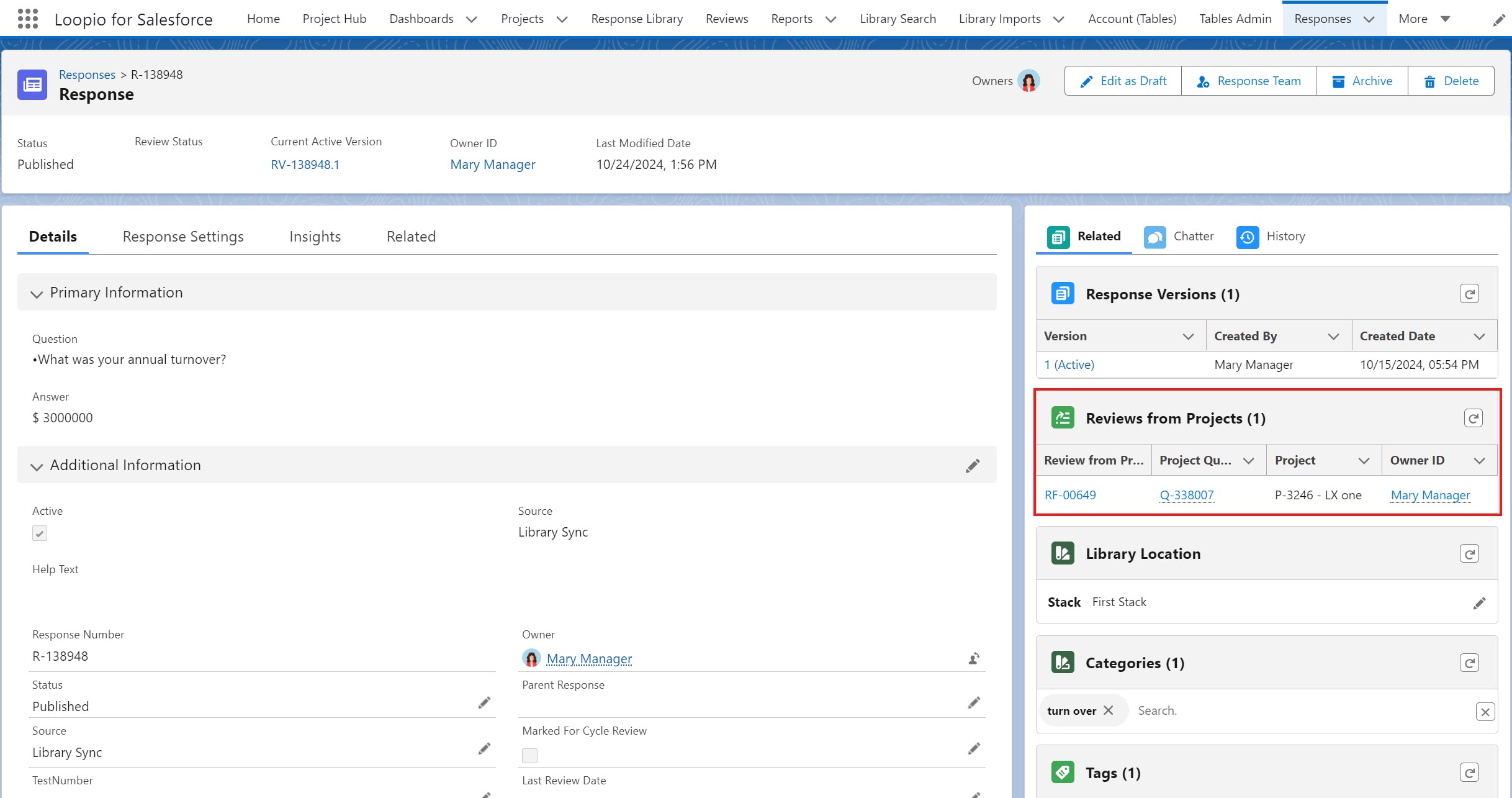Open the Reports nav dropdown
This screenshot has height=798, width=1512.
[x=831, y=19]
